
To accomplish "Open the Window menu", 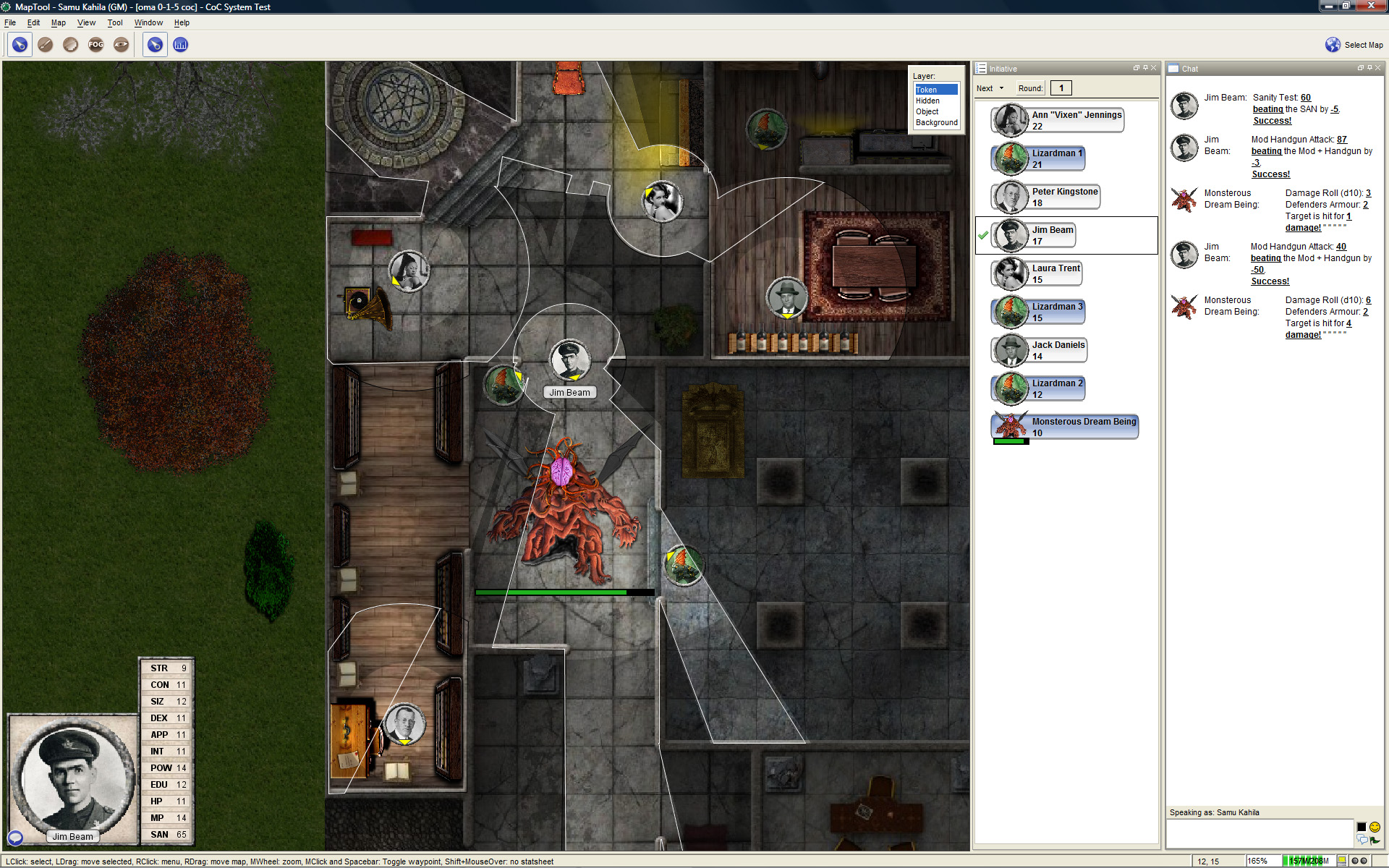I will (148, 22).
